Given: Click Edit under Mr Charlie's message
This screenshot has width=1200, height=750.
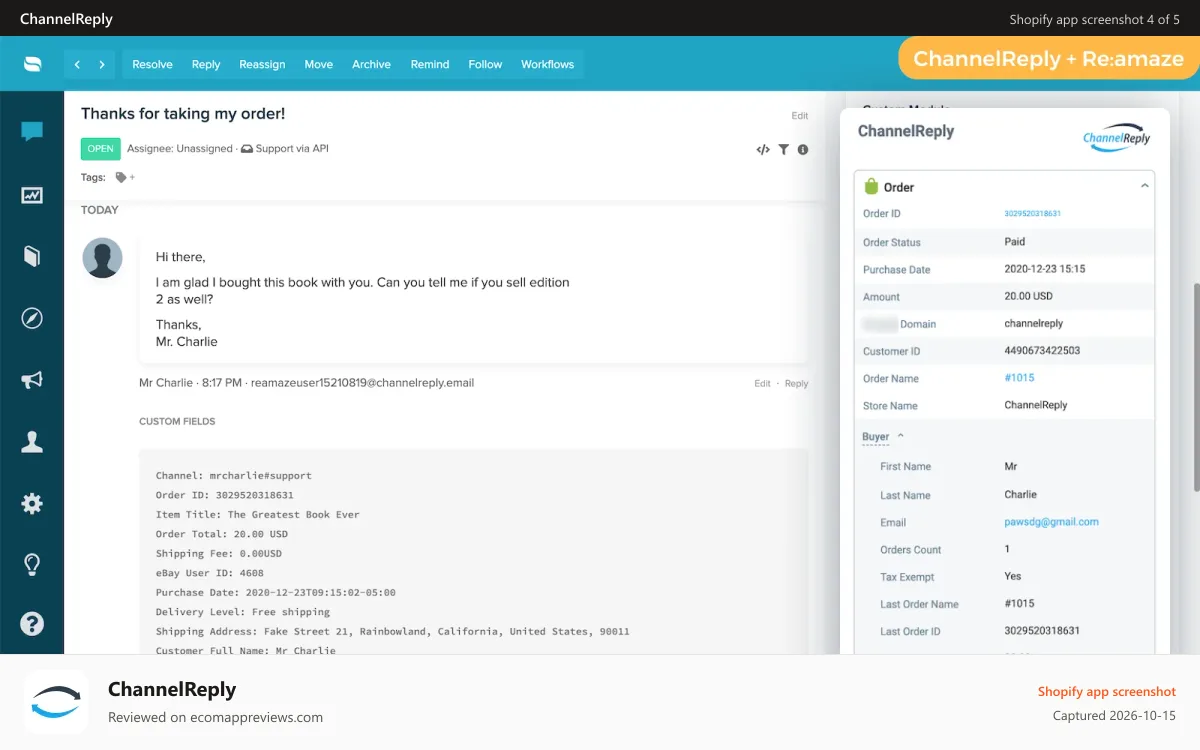Looking at the screenshot, I should coord(763,384).
